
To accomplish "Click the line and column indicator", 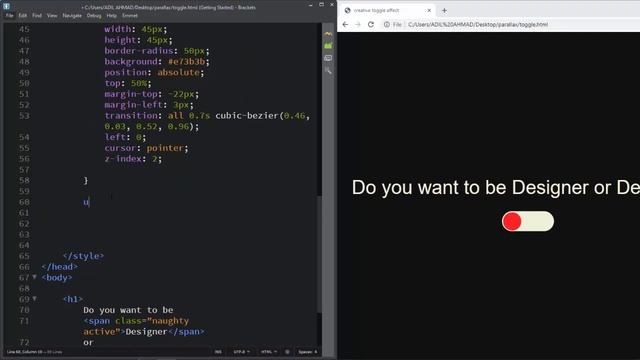I will pyautogui.click(x=34, y=352).
